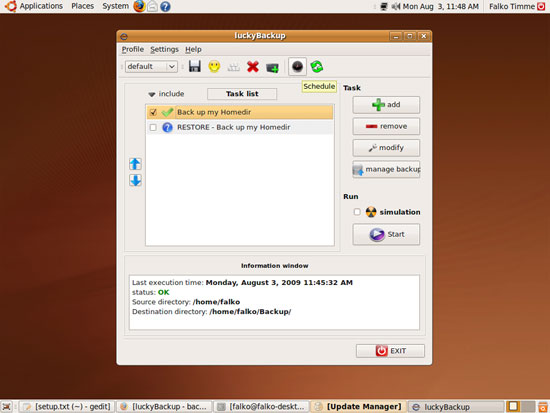This screenshot has width=550, height=413.
Task: Open the default profile dropdown
Action: pos(151,66)
